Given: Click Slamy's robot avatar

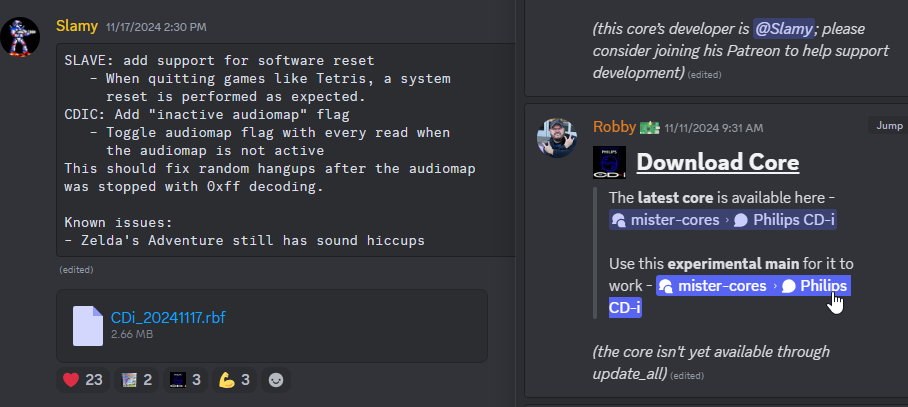Looking at the screenshot, I should point(20,36).
